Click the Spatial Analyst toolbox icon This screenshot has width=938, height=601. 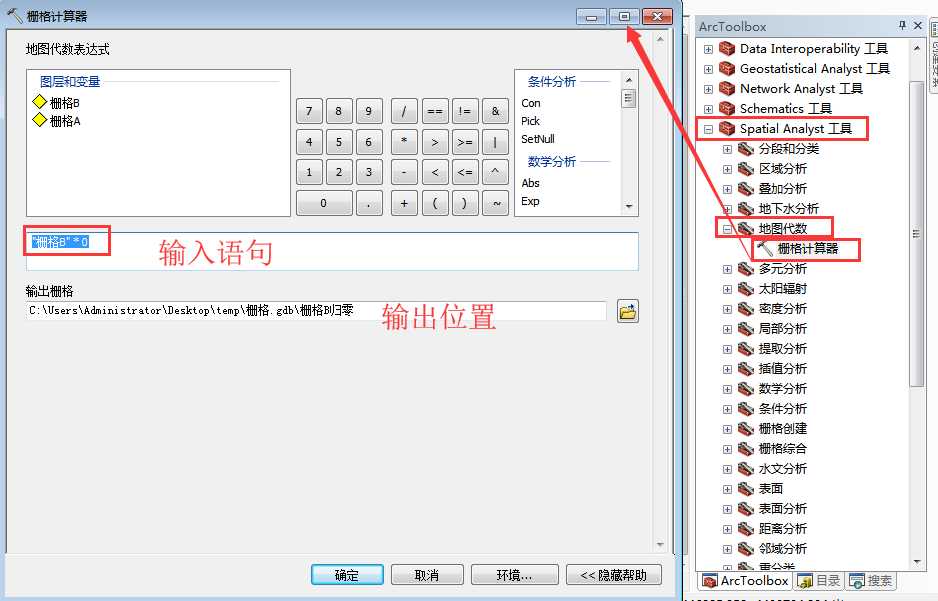point(727,129)
